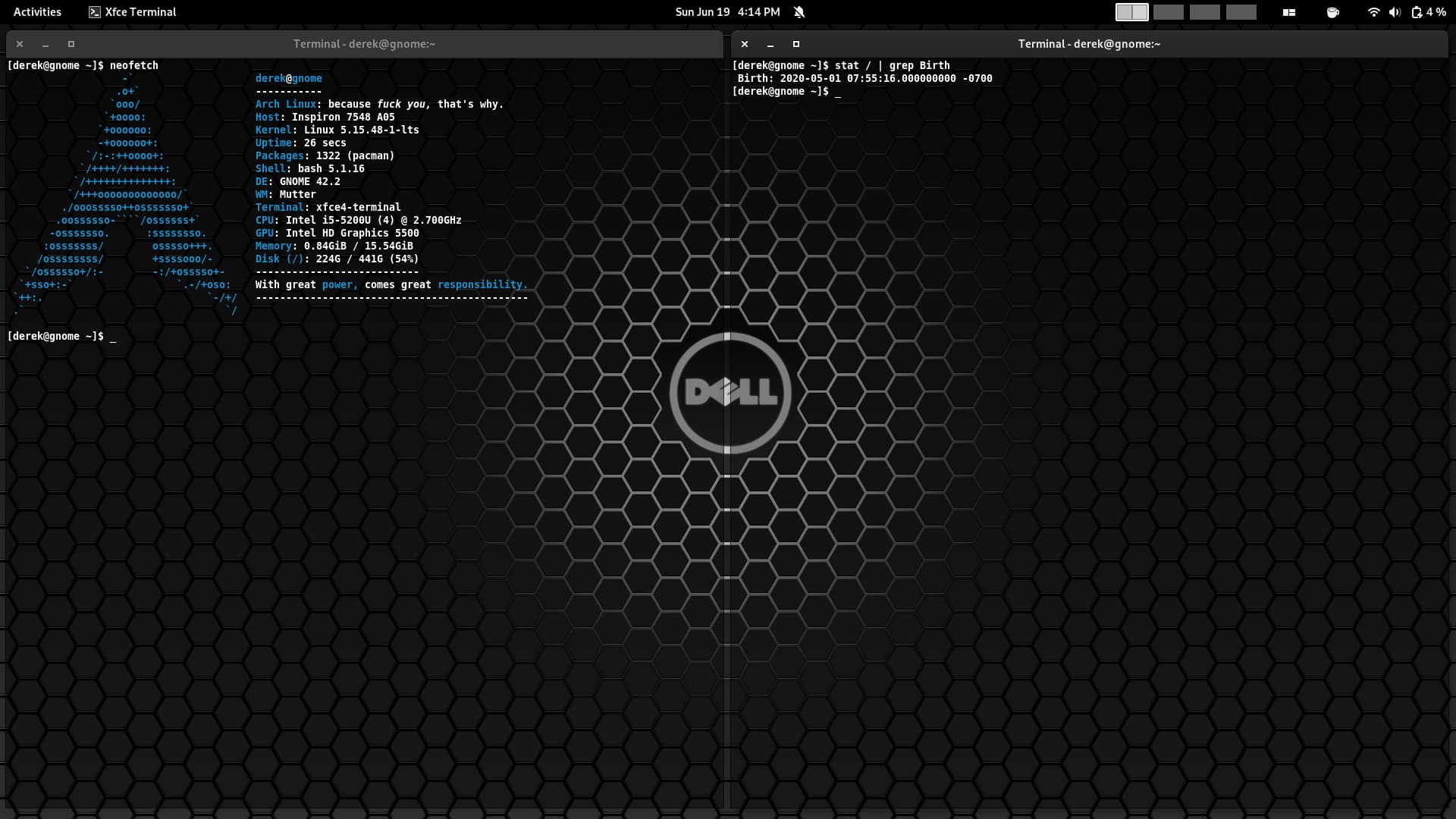1456x819 pixels.
Task: Click the 'Birth: 2020-05-01' output line
Action: pyautogui.click(x=864, y=78)
